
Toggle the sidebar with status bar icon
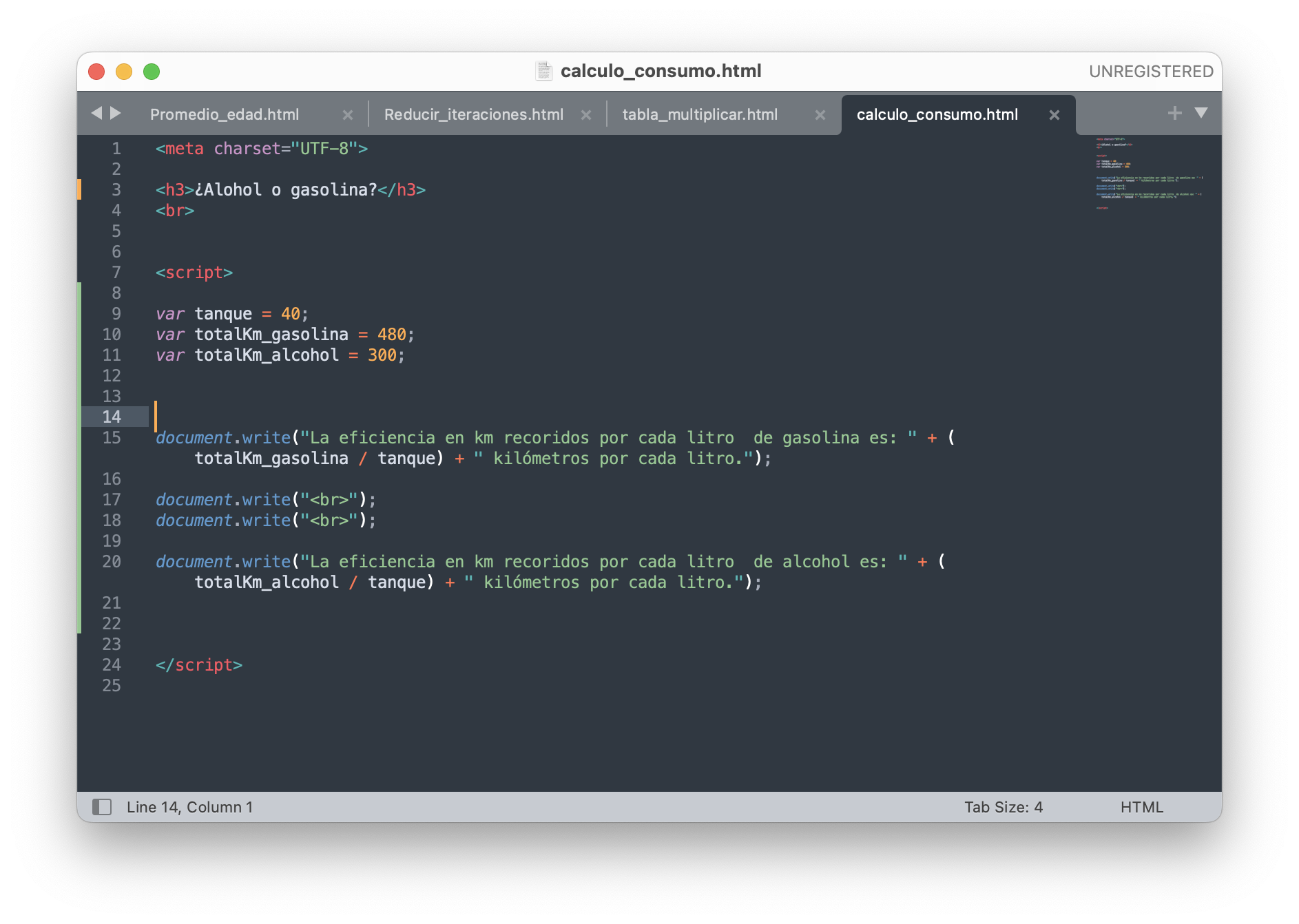[x=102, y=807]
